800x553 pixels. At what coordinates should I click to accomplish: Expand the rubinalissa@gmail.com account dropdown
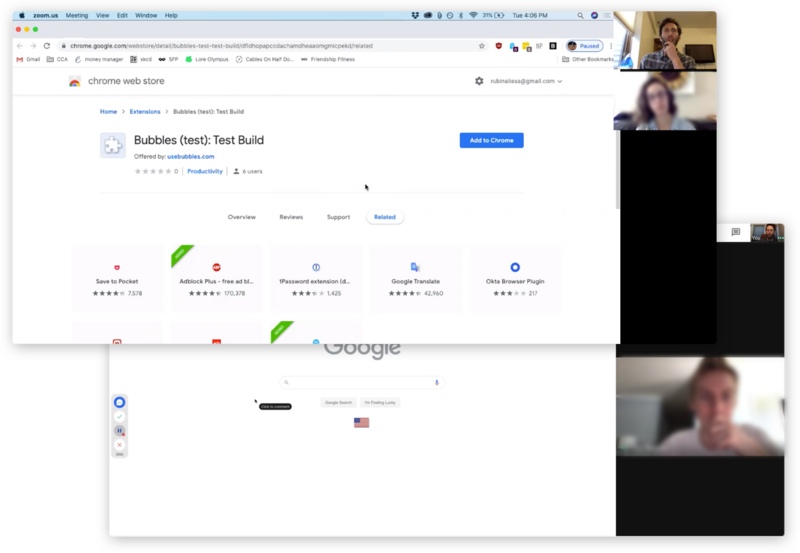tap(526, 81)
